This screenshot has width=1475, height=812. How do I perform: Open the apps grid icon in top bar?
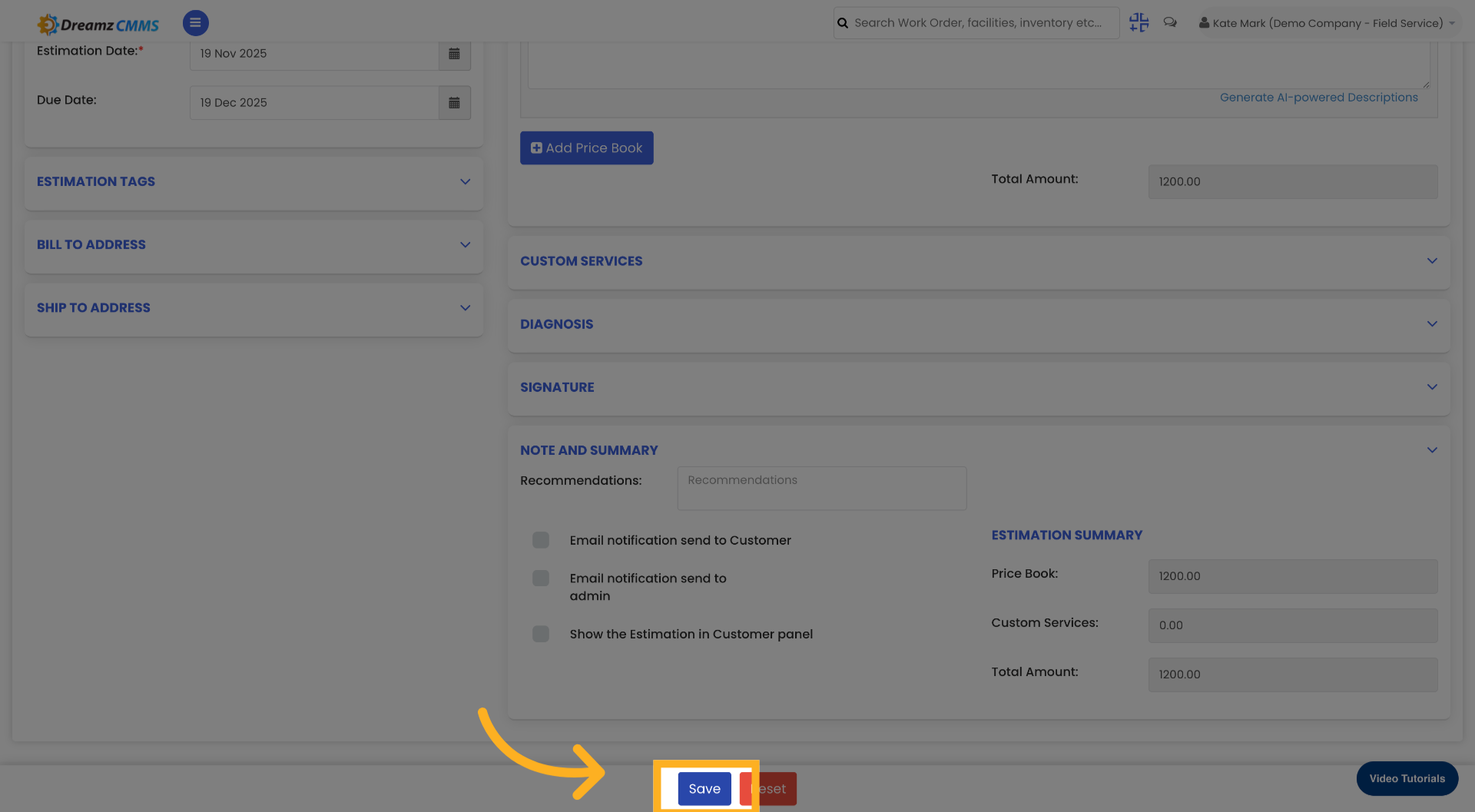click(1139, 22)
